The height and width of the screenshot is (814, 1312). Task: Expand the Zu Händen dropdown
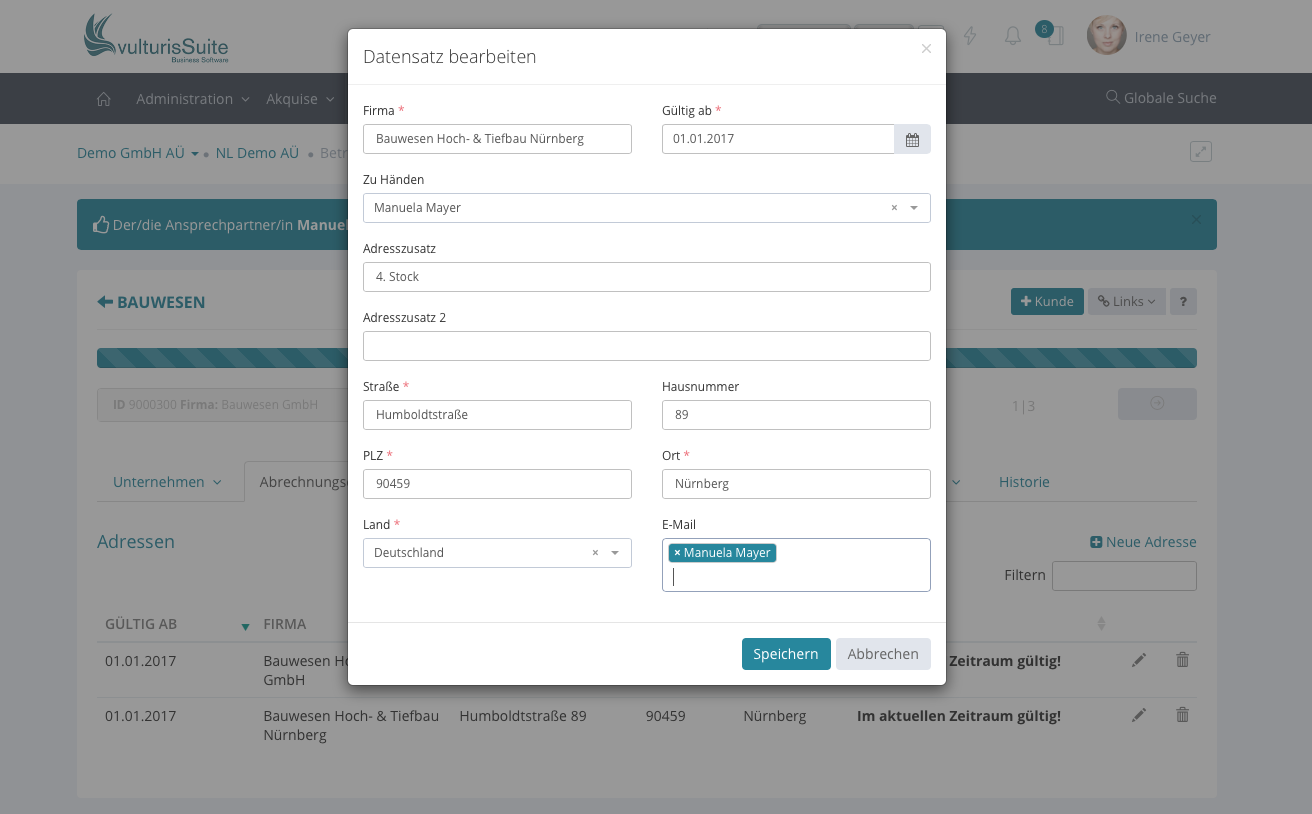point(914,208)
